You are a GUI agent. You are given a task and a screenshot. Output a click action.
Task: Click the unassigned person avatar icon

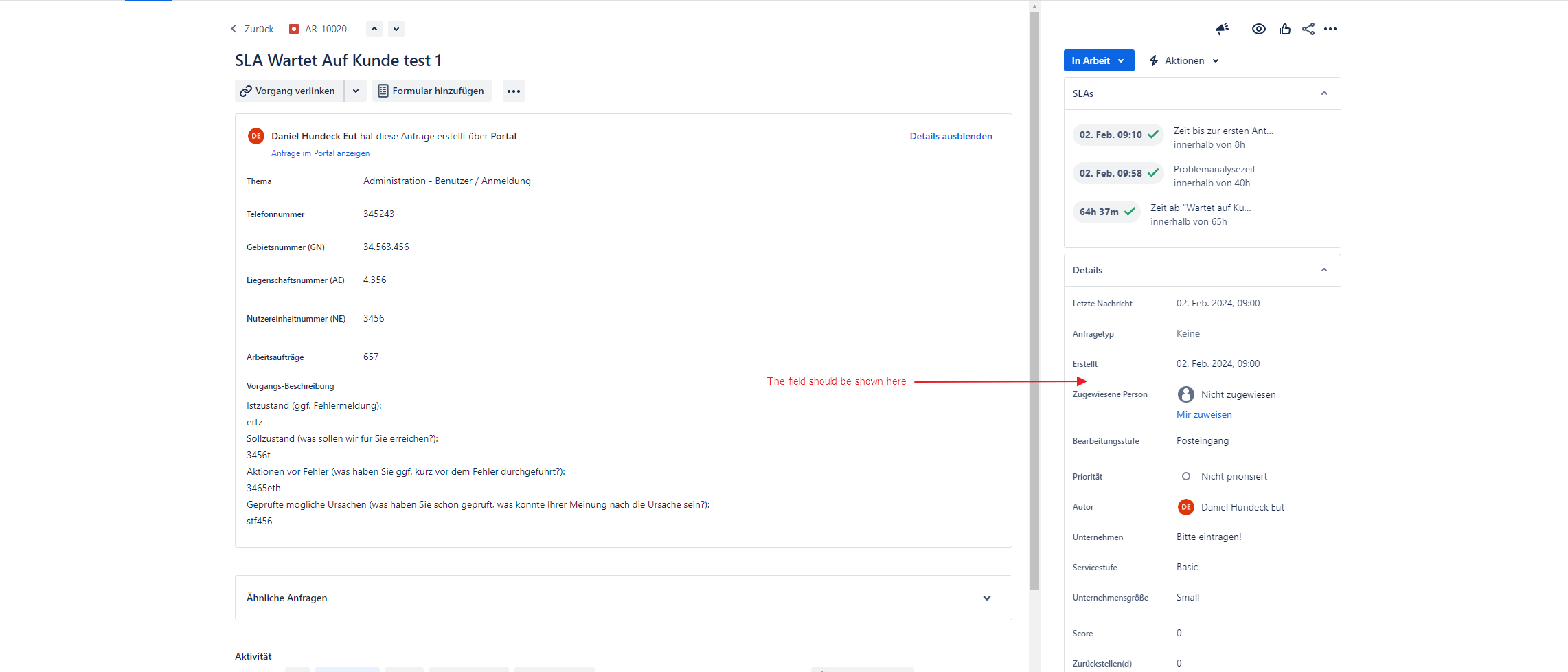(1186, 394)
